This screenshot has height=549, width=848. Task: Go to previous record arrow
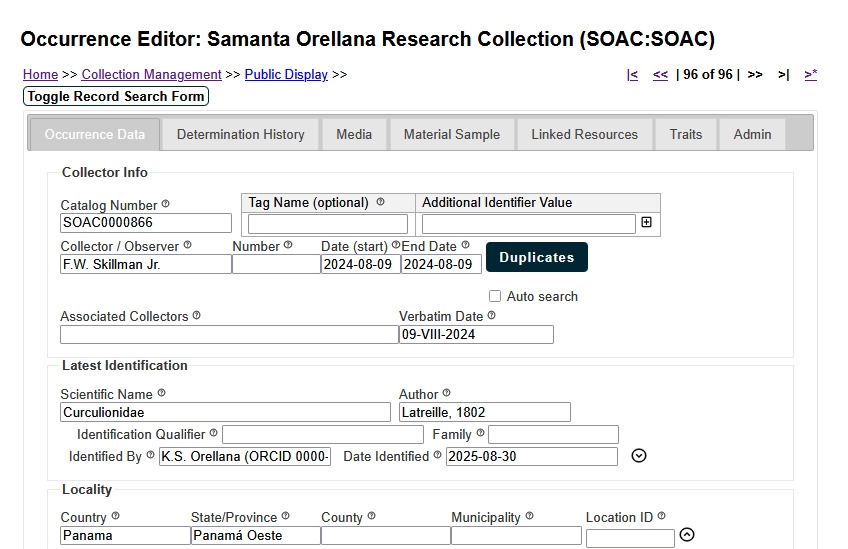click(660, 75)
